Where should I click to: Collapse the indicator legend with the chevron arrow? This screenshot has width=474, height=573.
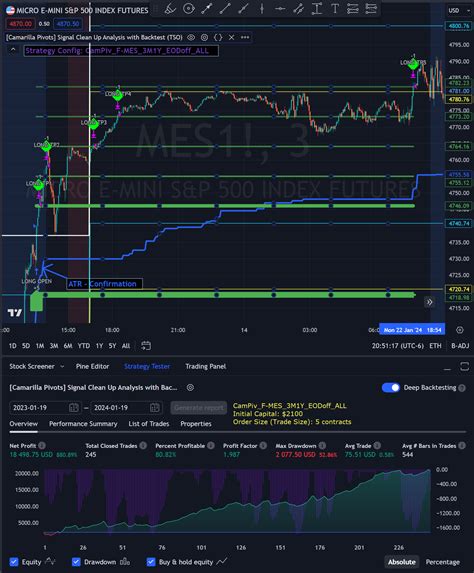coord(13,50)
